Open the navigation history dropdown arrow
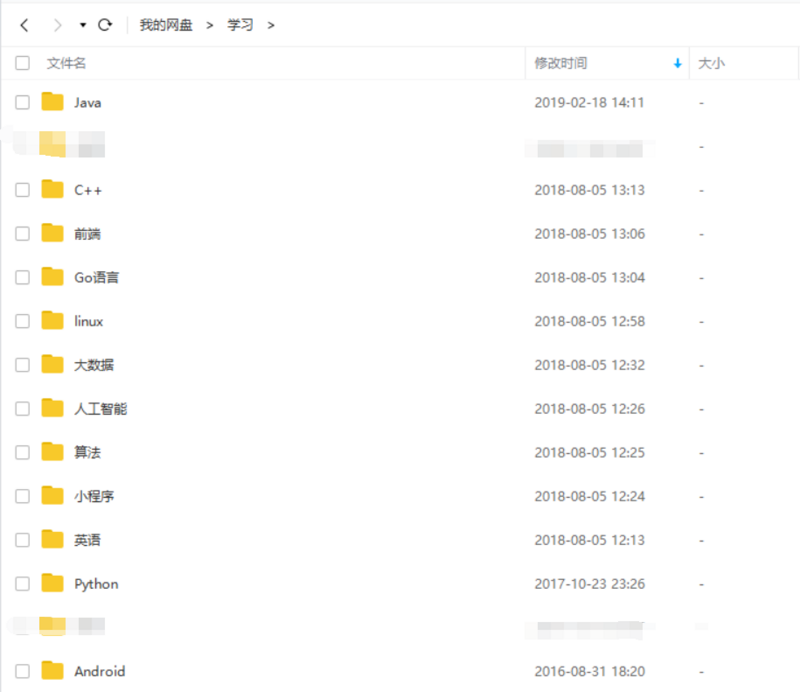 click(x=83, y=24)
